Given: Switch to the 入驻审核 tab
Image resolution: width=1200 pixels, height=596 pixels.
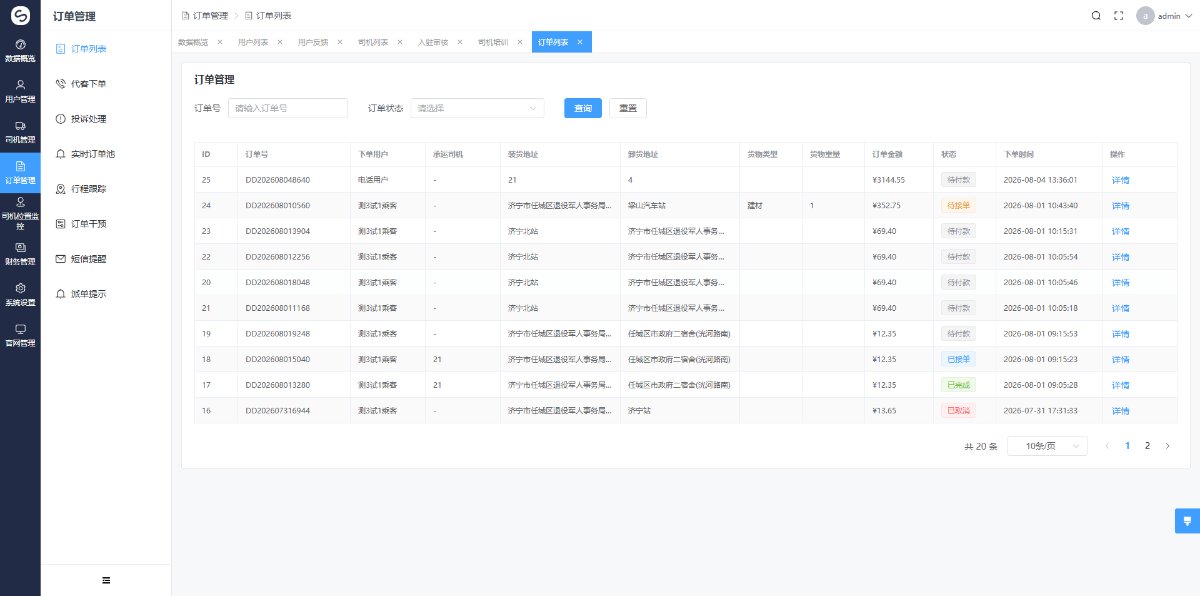Looking at the screenshot, I should point(434,42).
